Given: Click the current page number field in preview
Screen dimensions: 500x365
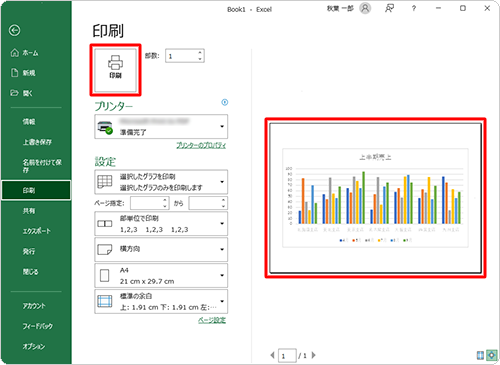Looking at the screenshot, I should pos(287,356).
